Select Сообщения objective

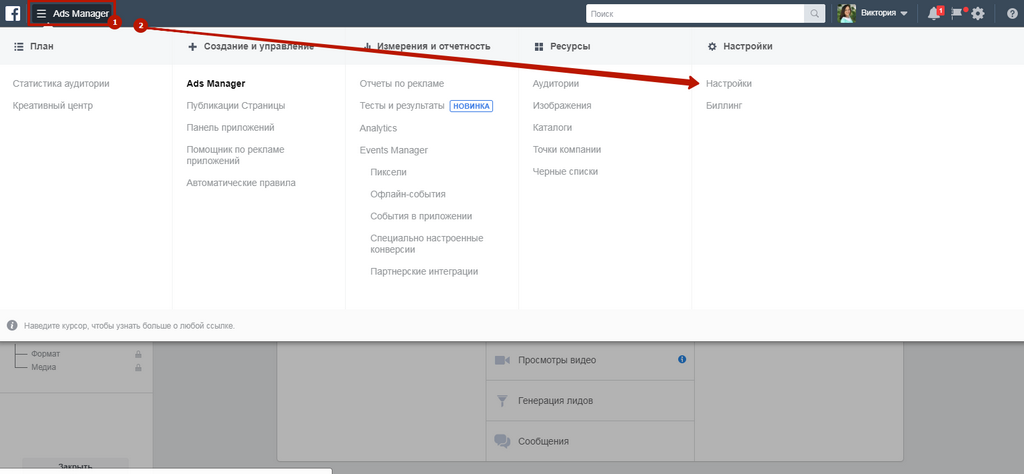click(x=590, y=441)
